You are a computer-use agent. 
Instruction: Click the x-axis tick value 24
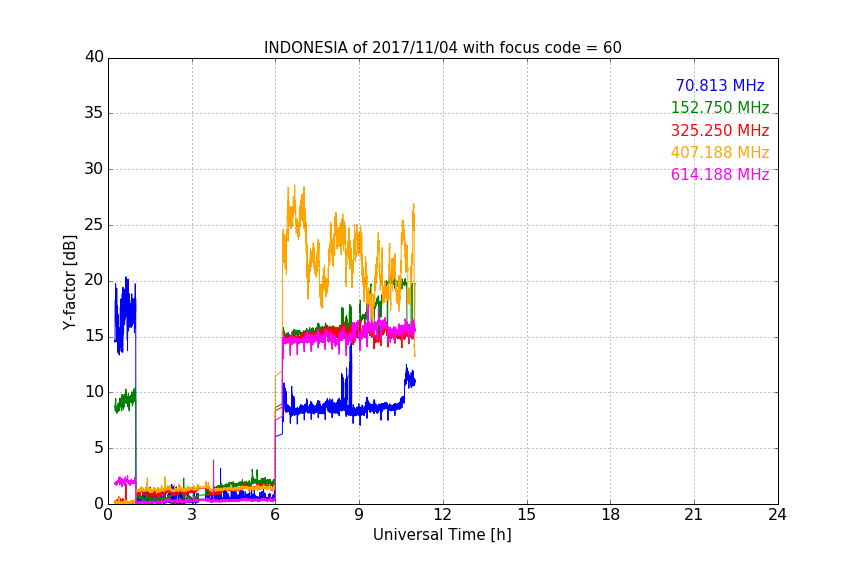tap(777, 515)
